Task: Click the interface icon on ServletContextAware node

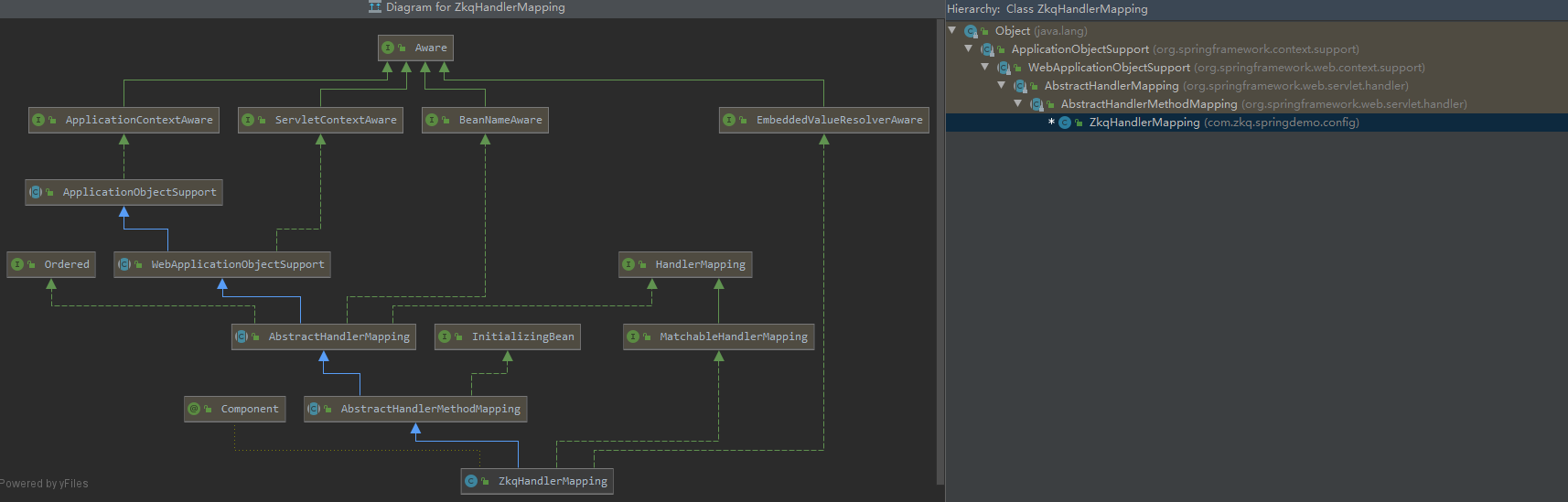Action: (x=248, y=120)
